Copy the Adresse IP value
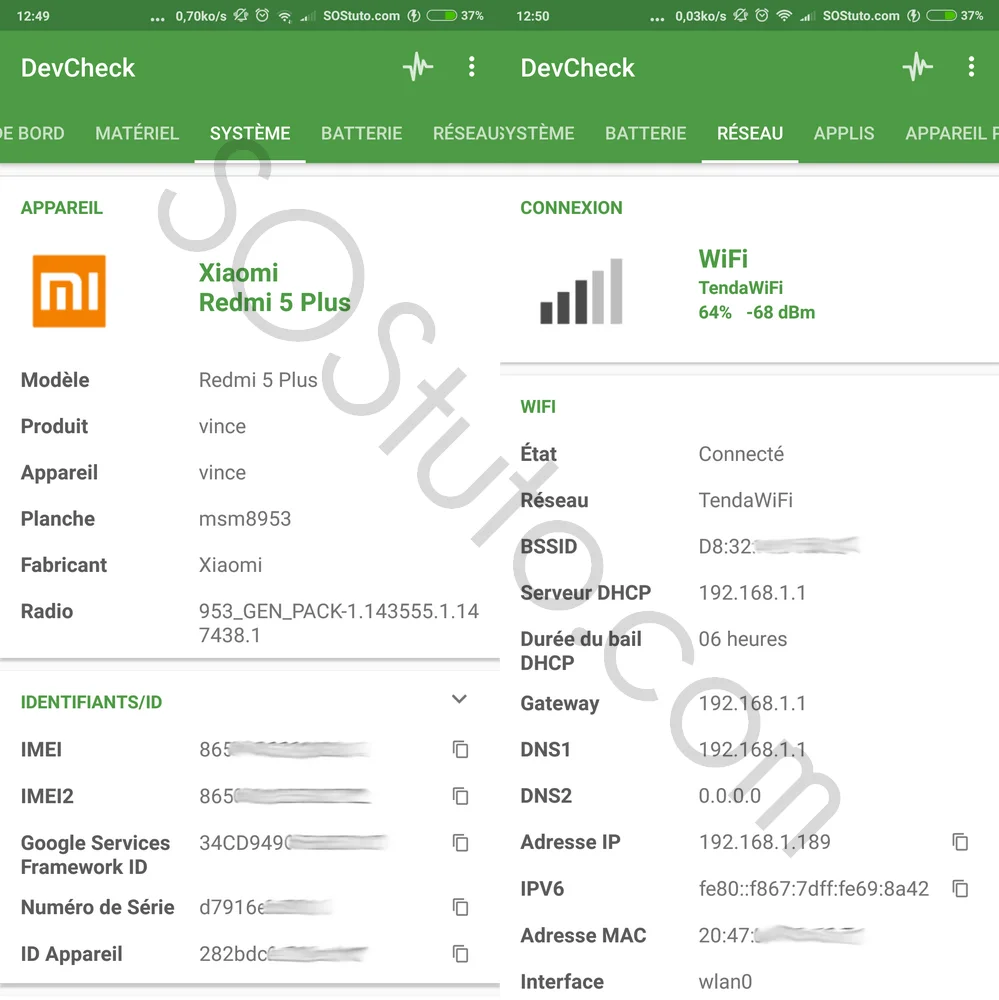 (960, 841)
